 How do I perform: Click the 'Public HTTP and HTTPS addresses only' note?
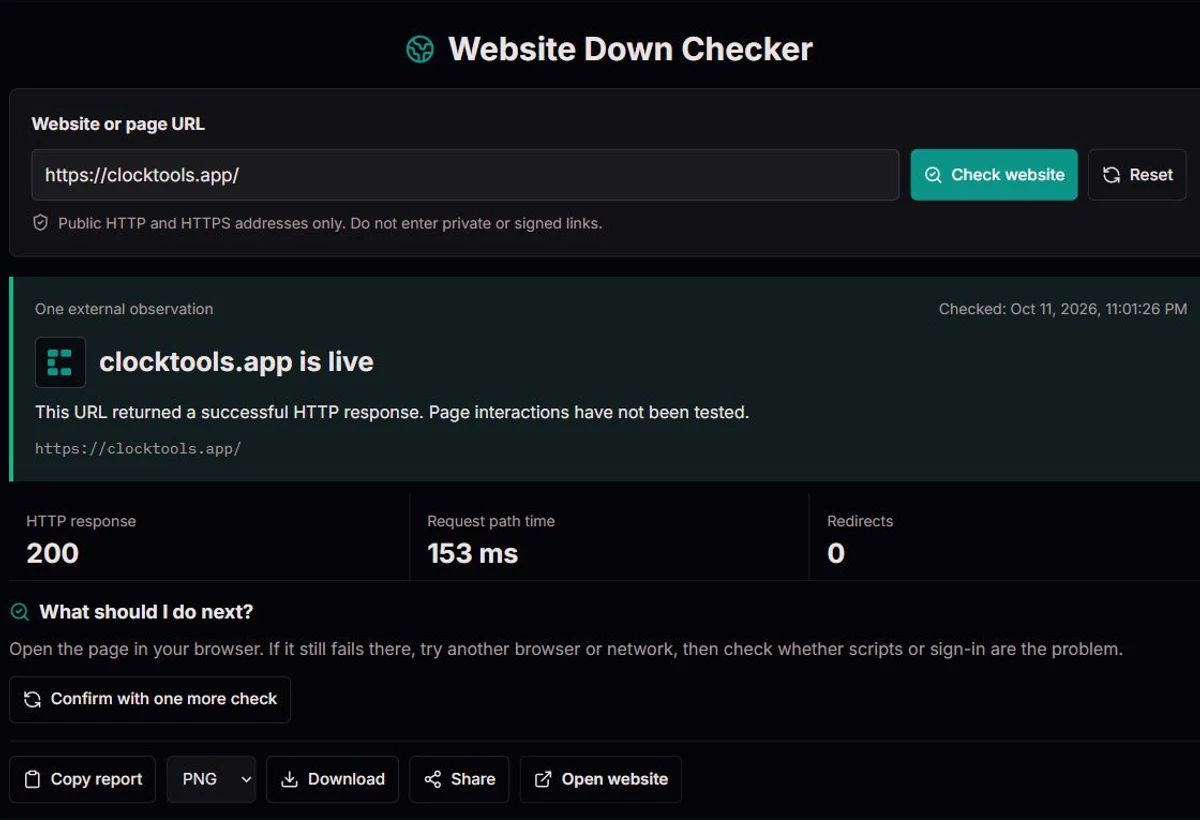tap(330, 223)
